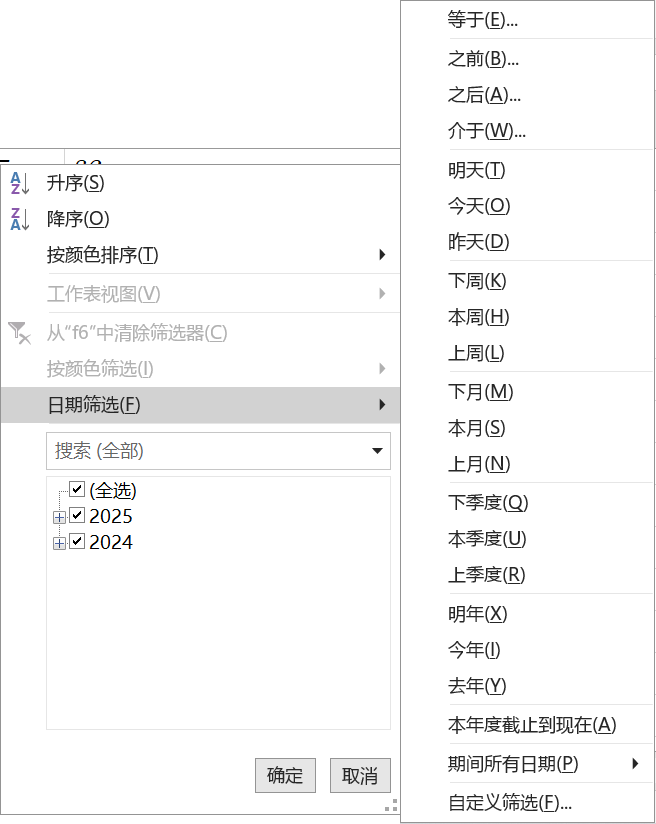Click the 搜索 (全部) input field
Image resolution: width=656 pixels, height=824 pixels.
(x=205, y=451)
